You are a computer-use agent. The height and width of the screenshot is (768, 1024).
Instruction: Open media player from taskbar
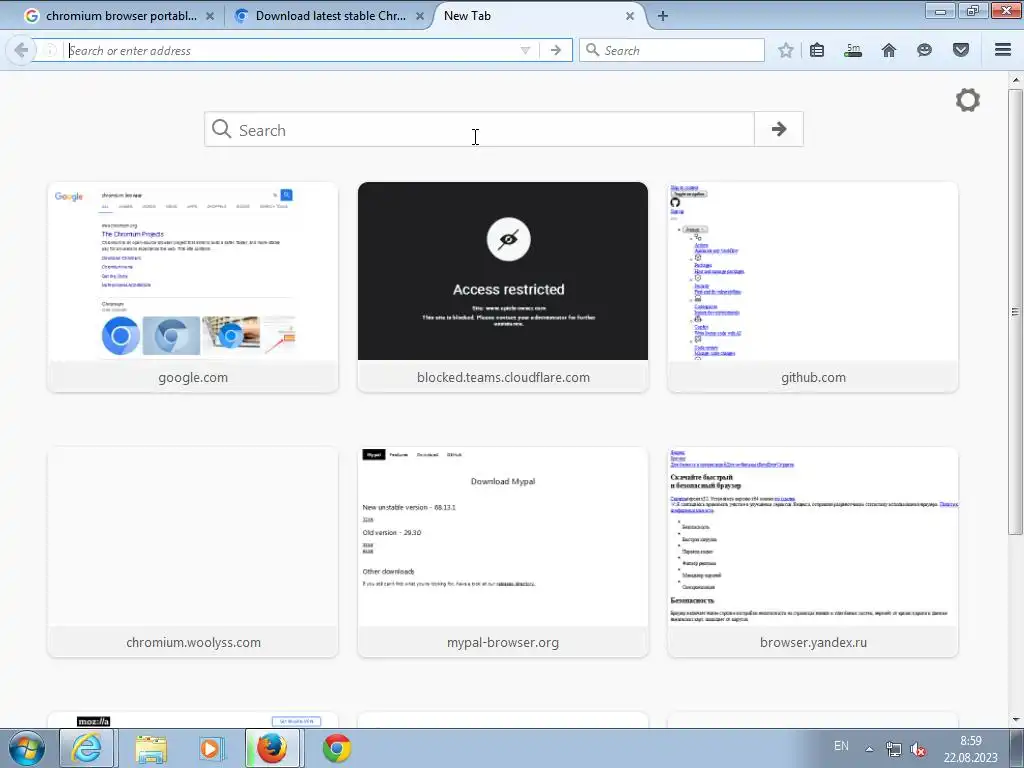(x=211, y=748)
